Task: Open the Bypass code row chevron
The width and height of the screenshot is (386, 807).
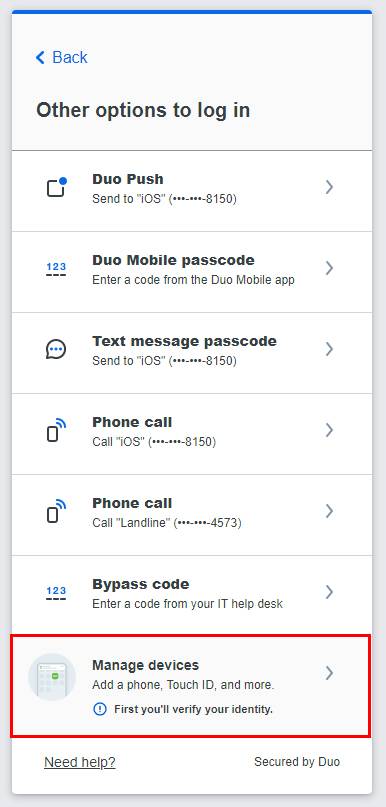Action: coord(329,592)
